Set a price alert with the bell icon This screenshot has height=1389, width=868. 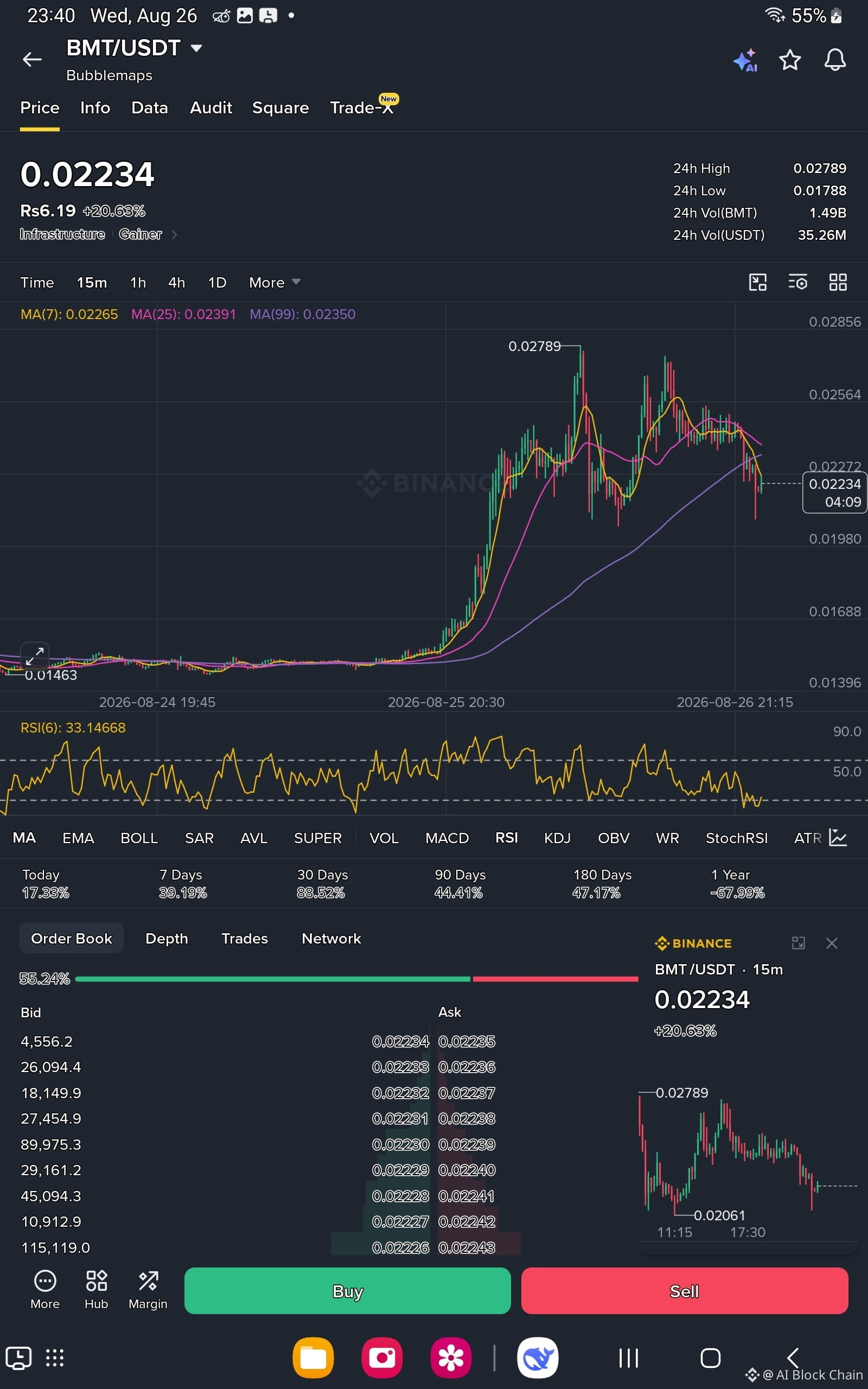click(835, 60)
